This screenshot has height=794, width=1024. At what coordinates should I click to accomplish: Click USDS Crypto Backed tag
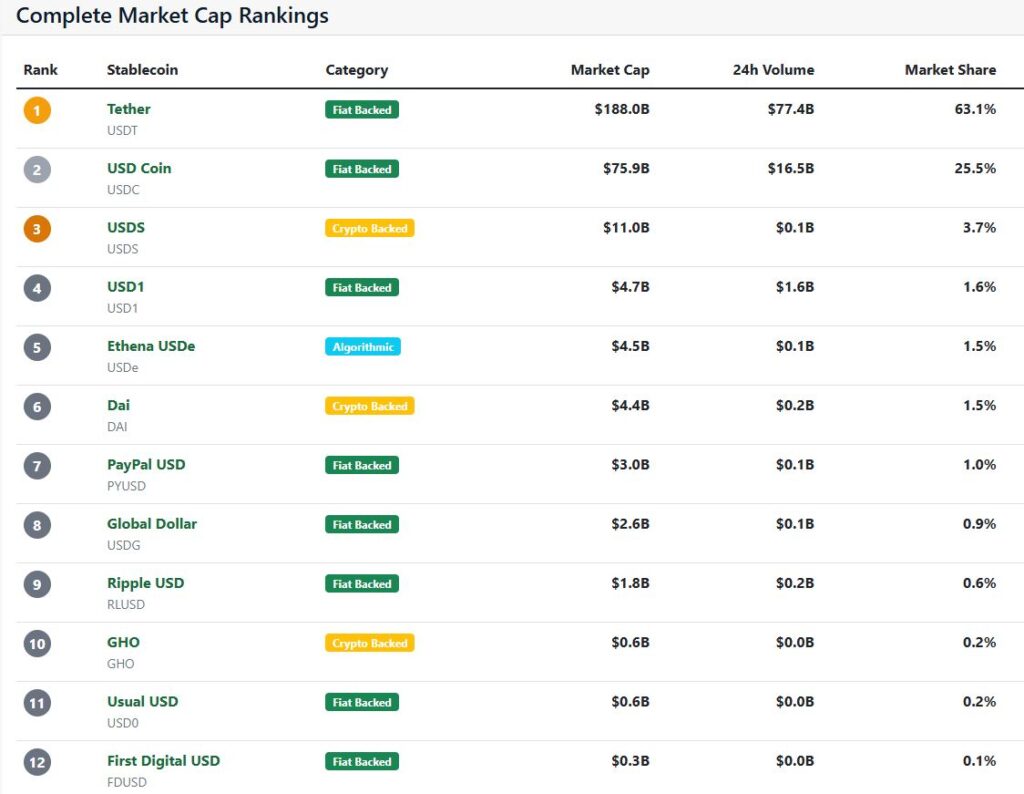370,229
